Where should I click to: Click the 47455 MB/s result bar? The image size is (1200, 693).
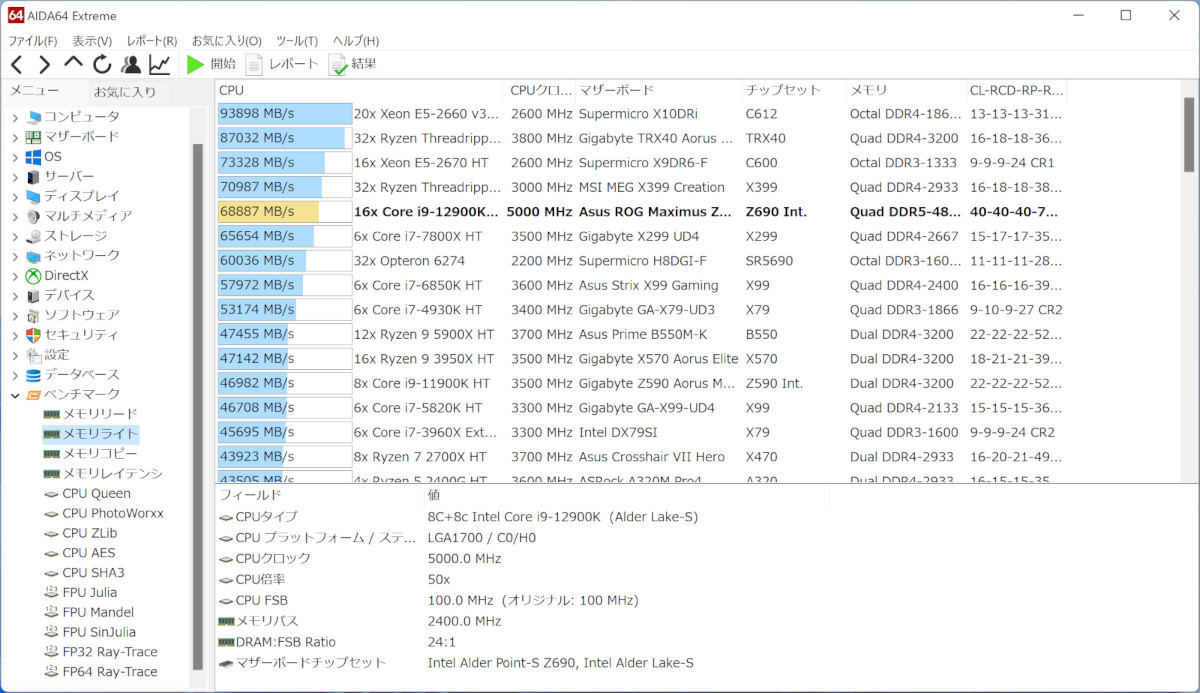tap(285, 334)
